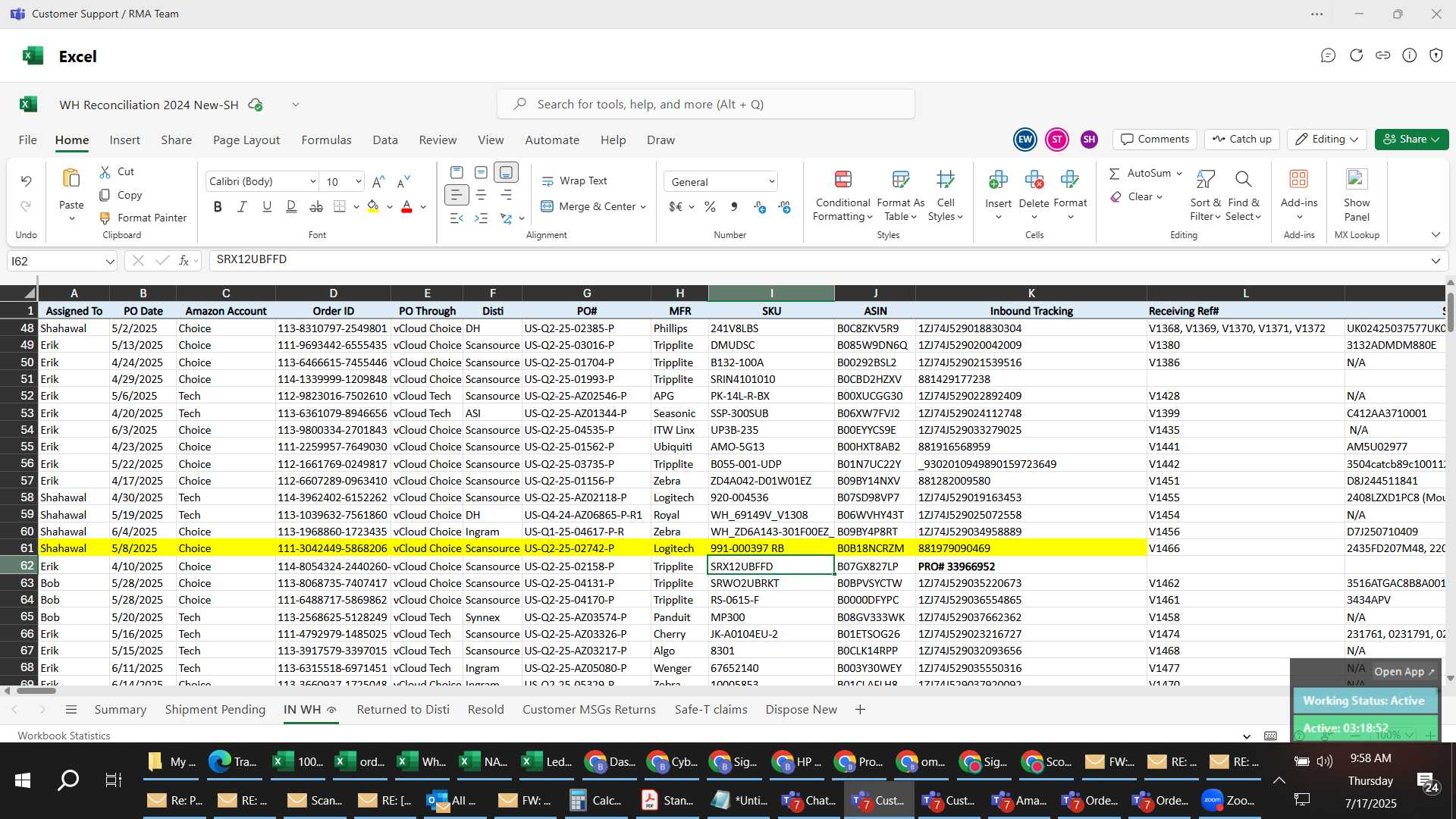Image resolution: width=1456 pixels, height=819 pixels.
Task: Open the Show Panel MX Lookup icon
Action: pos(1356,180)
